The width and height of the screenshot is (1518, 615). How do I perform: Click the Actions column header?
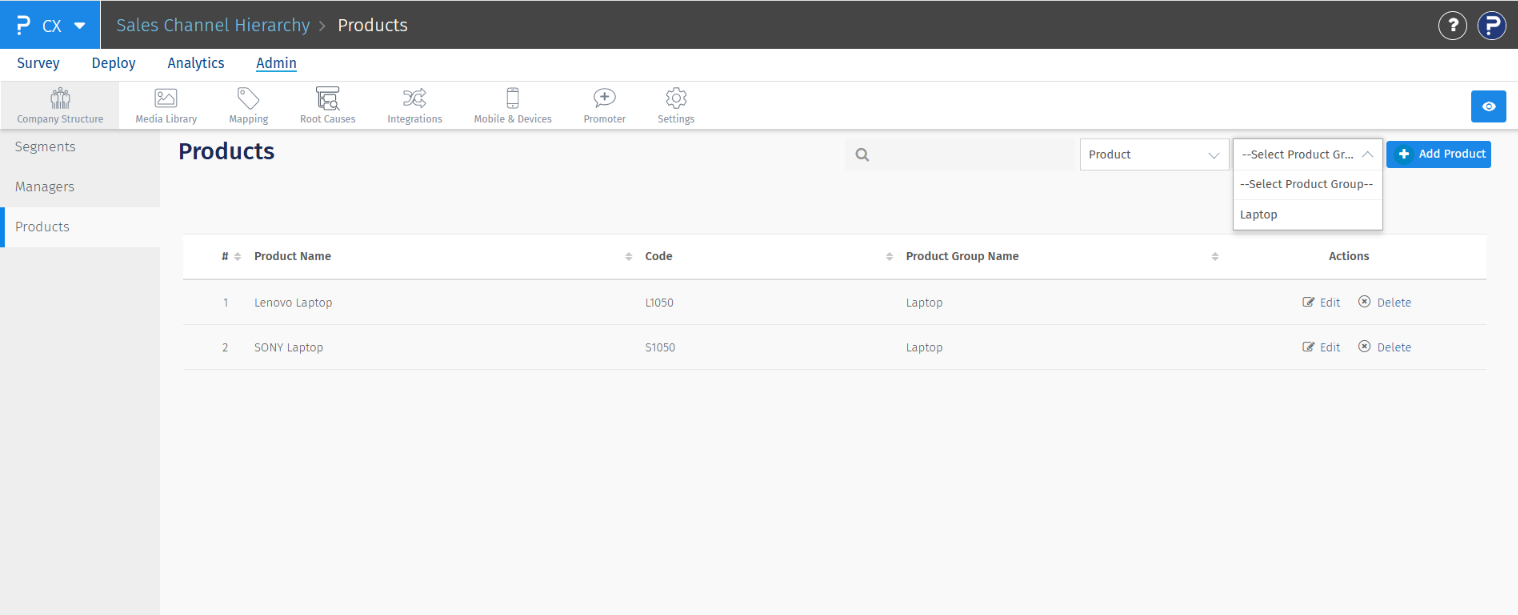tap(1348, 256)
